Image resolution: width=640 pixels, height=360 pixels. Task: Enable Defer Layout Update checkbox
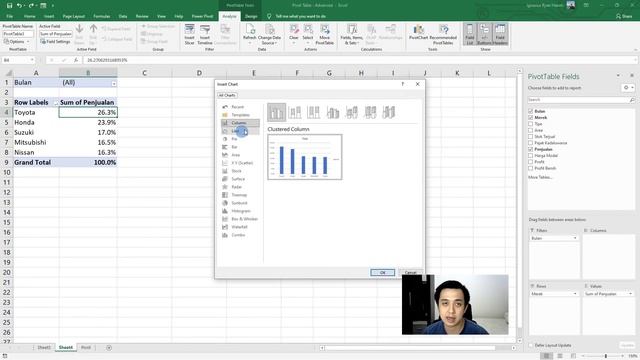tap(531, 345)
